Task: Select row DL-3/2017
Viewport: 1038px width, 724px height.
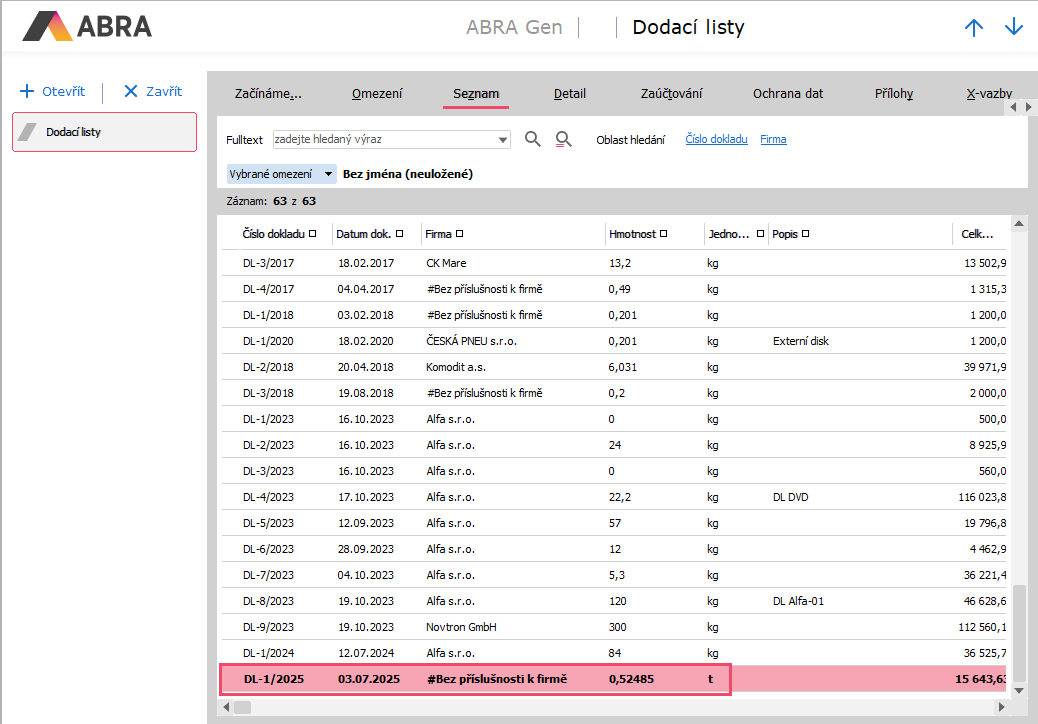Action: 614,263
